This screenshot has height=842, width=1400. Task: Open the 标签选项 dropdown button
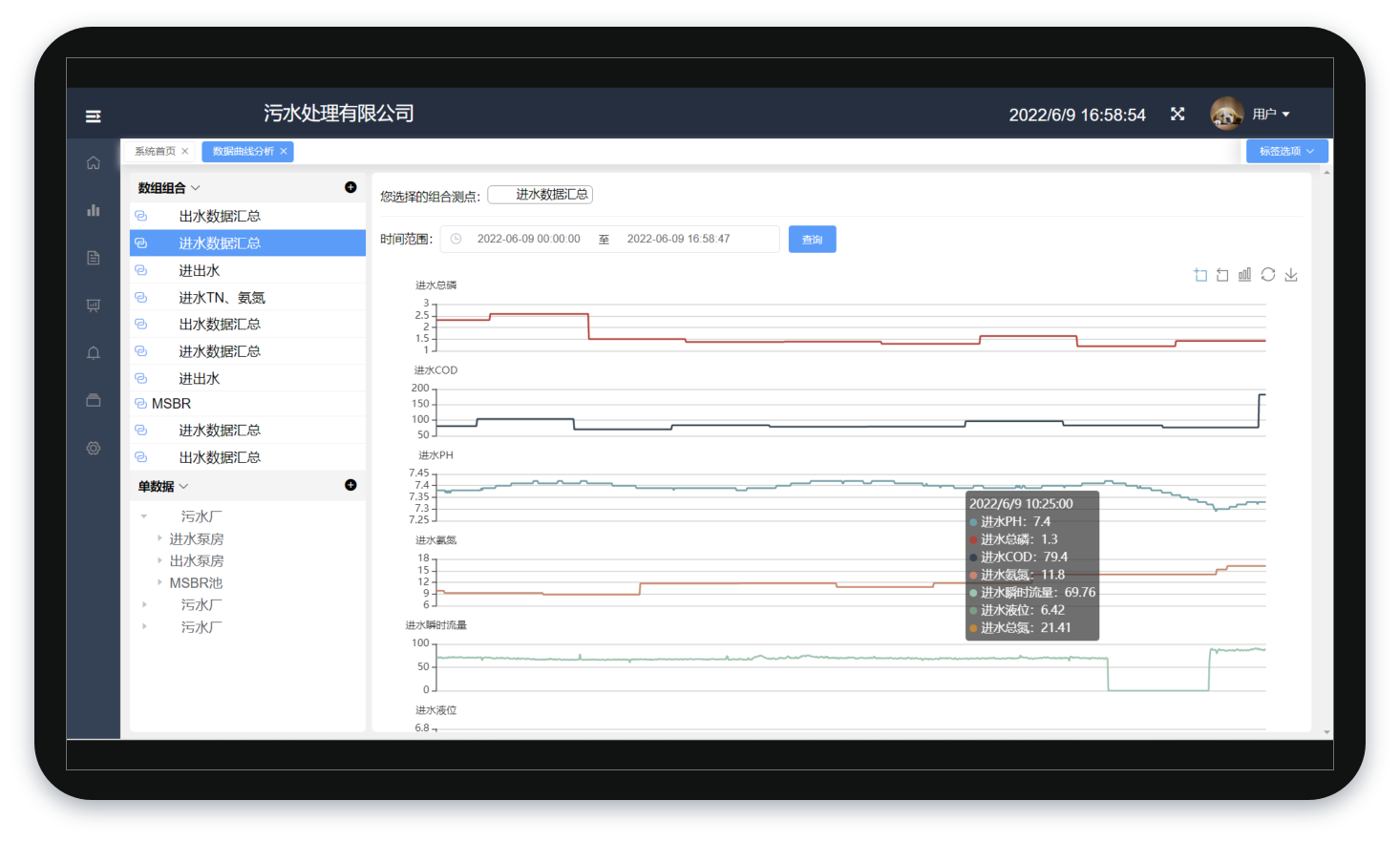1286,151
